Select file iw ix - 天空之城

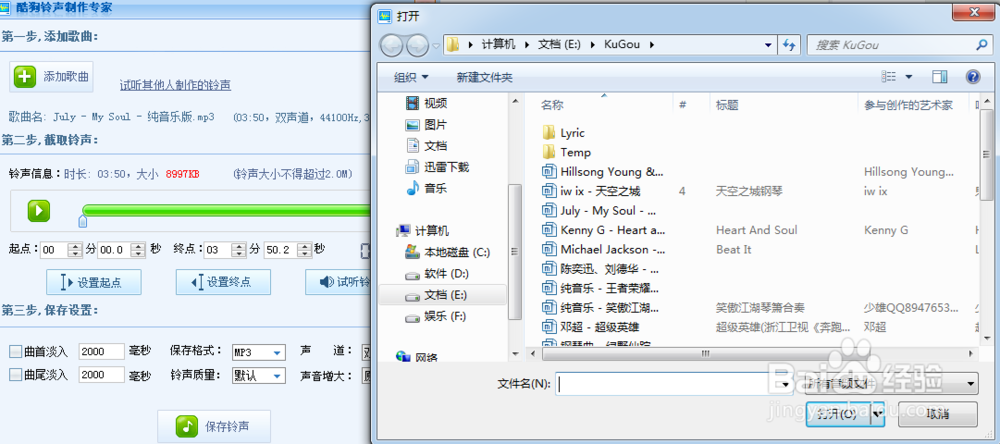pyautogui.click(x=591, y=191)
